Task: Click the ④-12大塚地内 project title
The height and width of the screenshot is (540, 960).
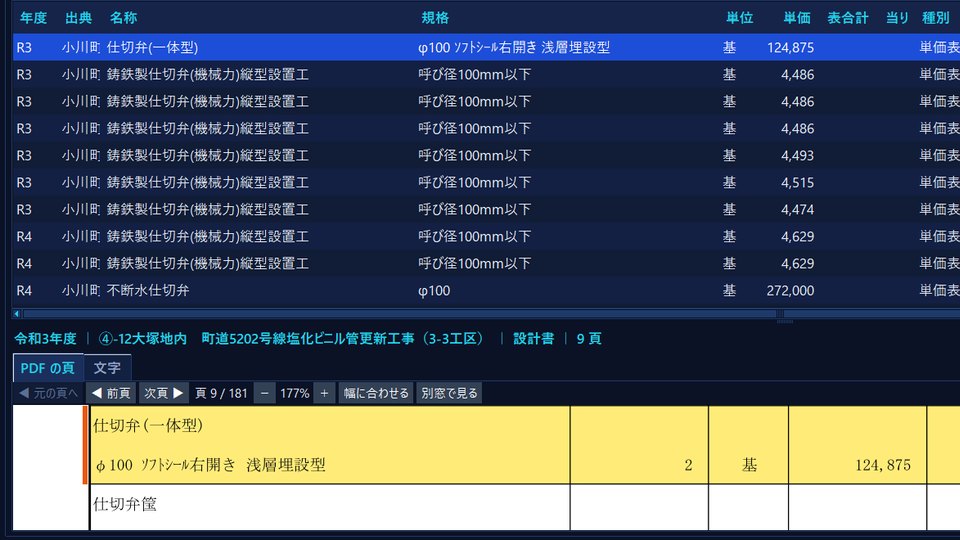Action: click(x=292, y=339)
